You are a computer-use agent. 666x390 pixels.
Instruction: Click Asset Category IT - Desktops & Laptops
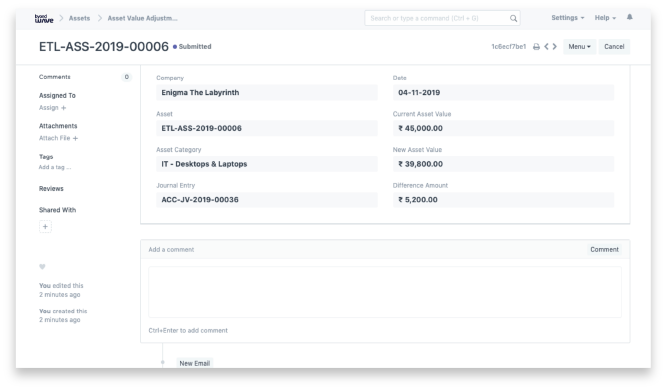click(267, 164)
